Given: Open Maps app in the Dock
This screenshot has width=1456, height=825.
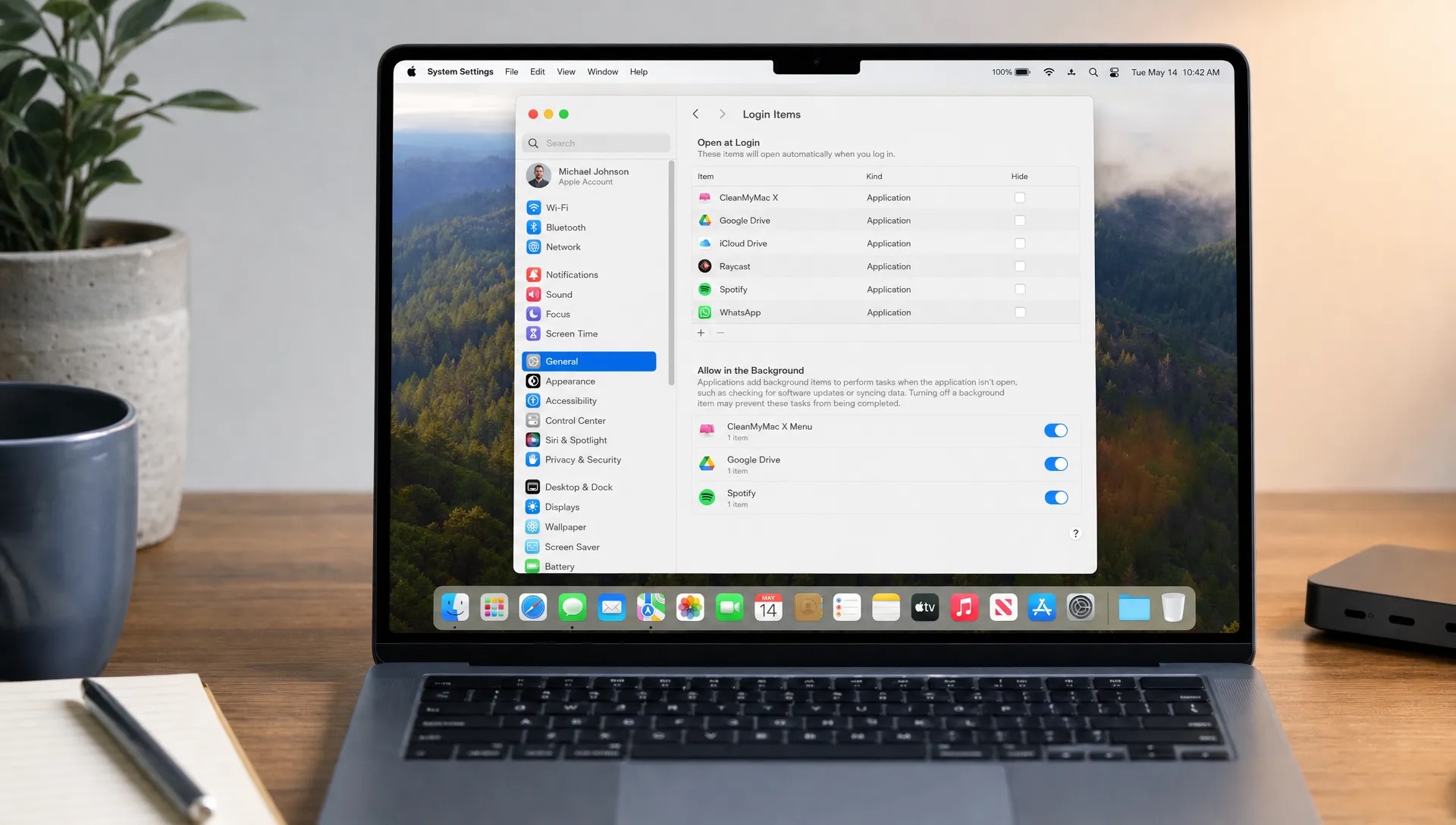Looking at the screenshot, I should coord(651,607).
